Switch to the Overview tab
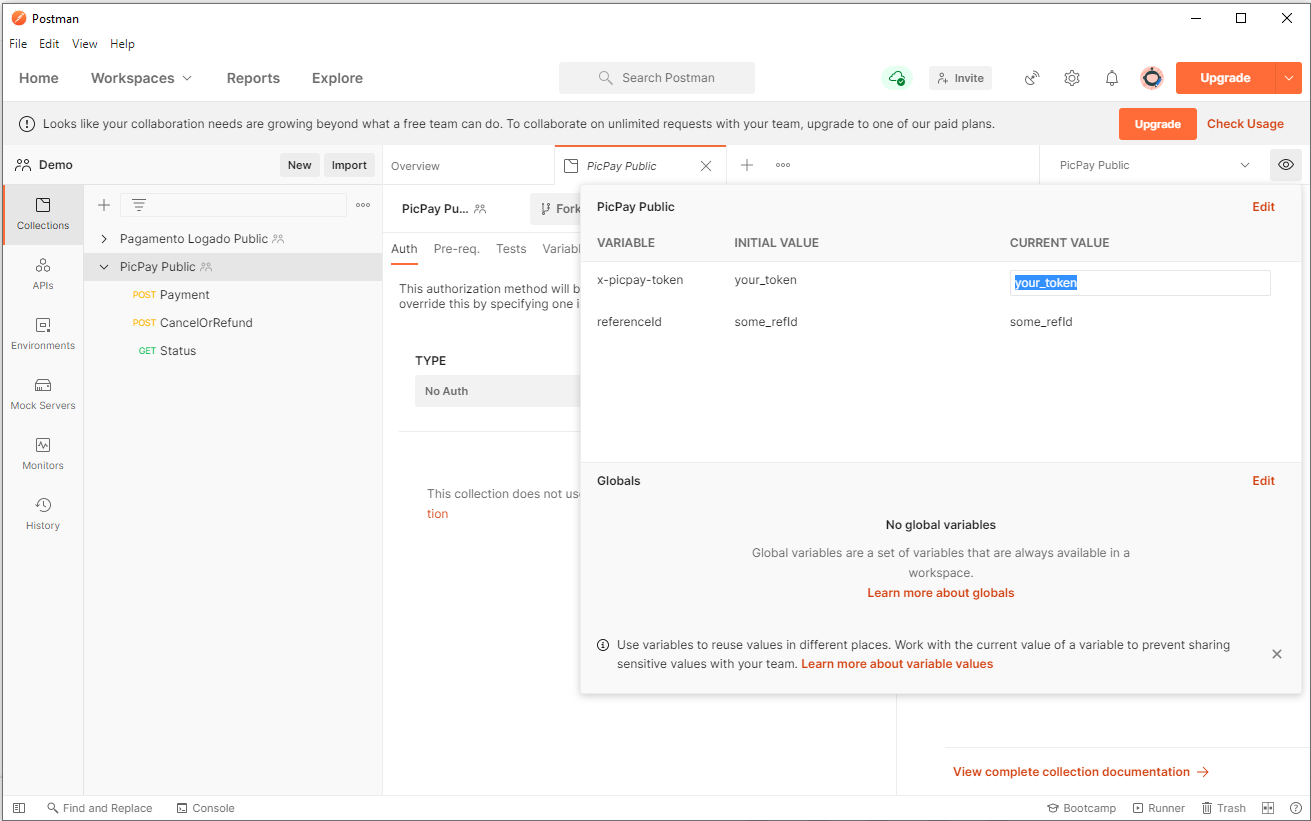Image resolution: width=1311 pixels, height=821 pixels. [415, 166]
